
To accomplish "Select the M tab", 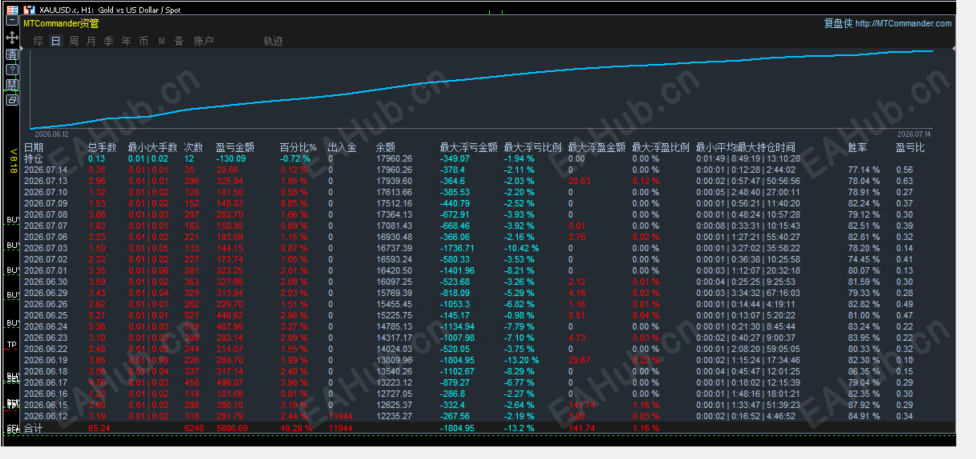I will (x=161, y=41).
